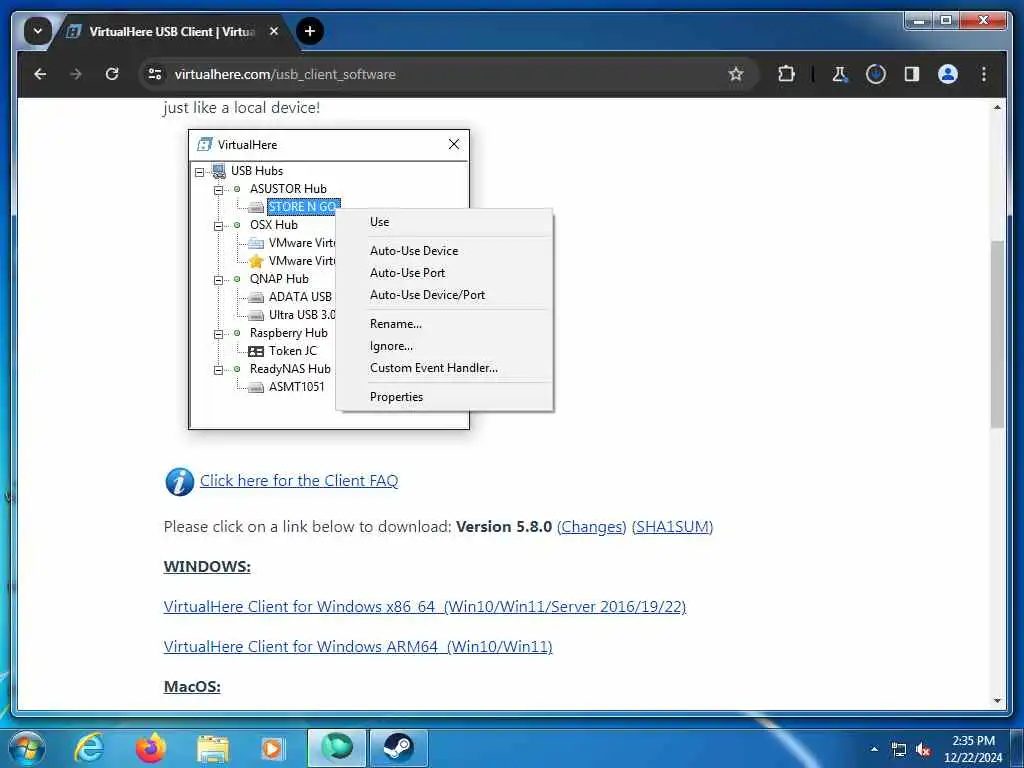Click the scrollbar down arrow
The image size is (1024, 768).
pos(997,701)
